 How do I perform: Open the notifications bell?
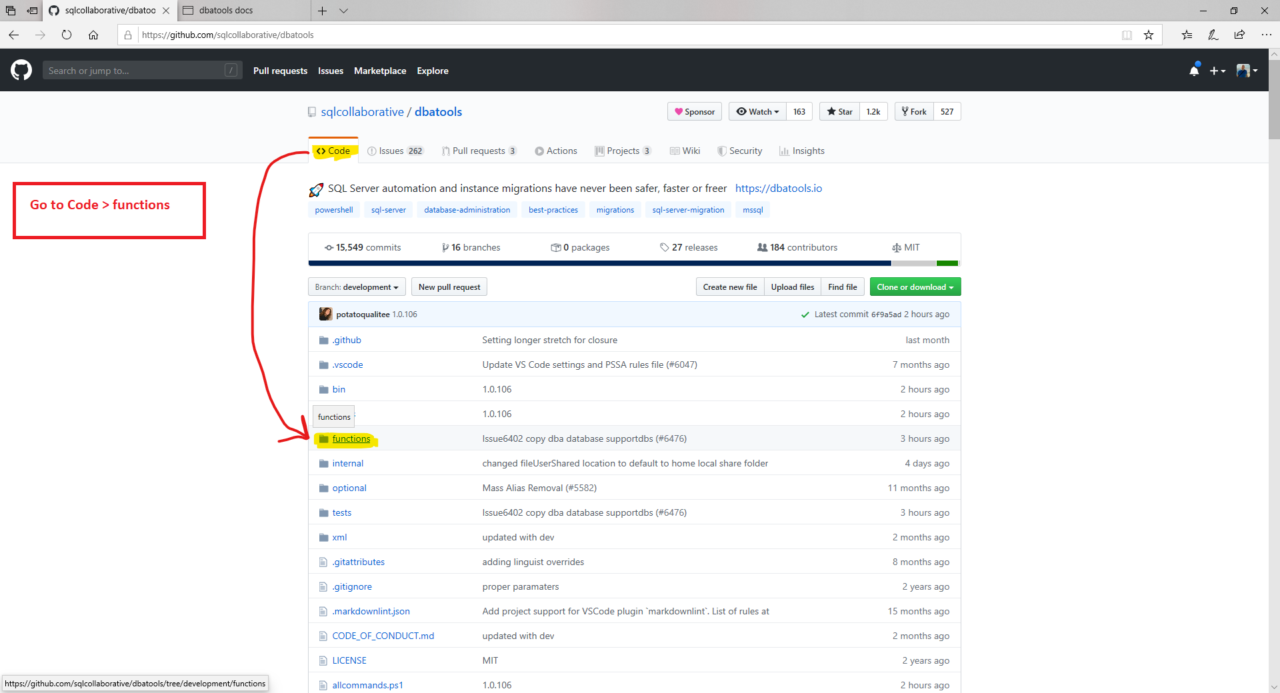click(1194, 70)
